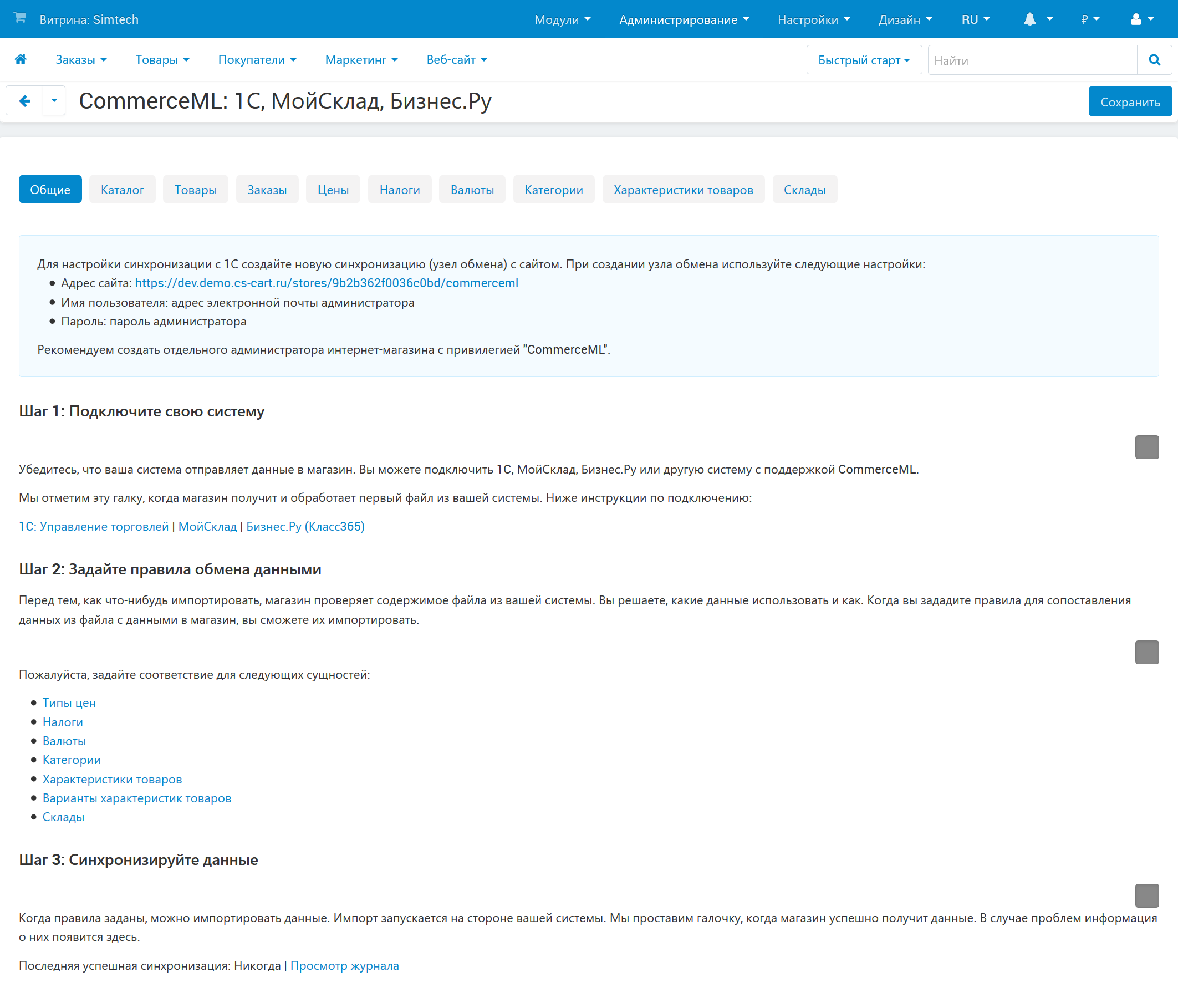Switch to the Характеристики товаров tab
This screenshot has width=1178, height=1008.
pyautogui.click(x=683, y=190)
